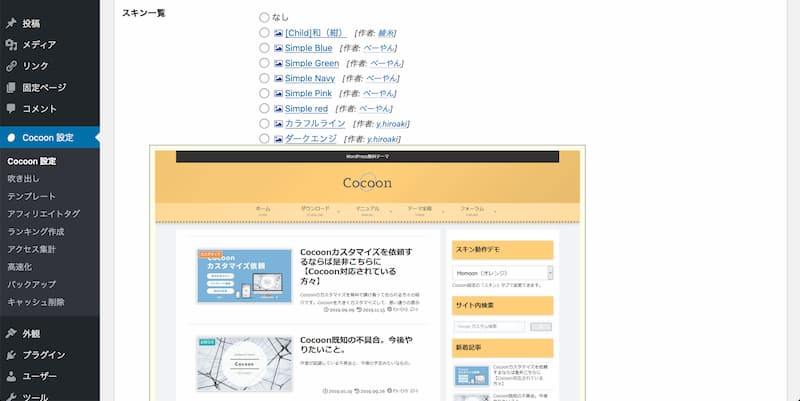Image resolution: width=800 pixels, height=401 pixels.
Task: Preview image icon beside [Child]和（紺）
Action: point(278,33)
